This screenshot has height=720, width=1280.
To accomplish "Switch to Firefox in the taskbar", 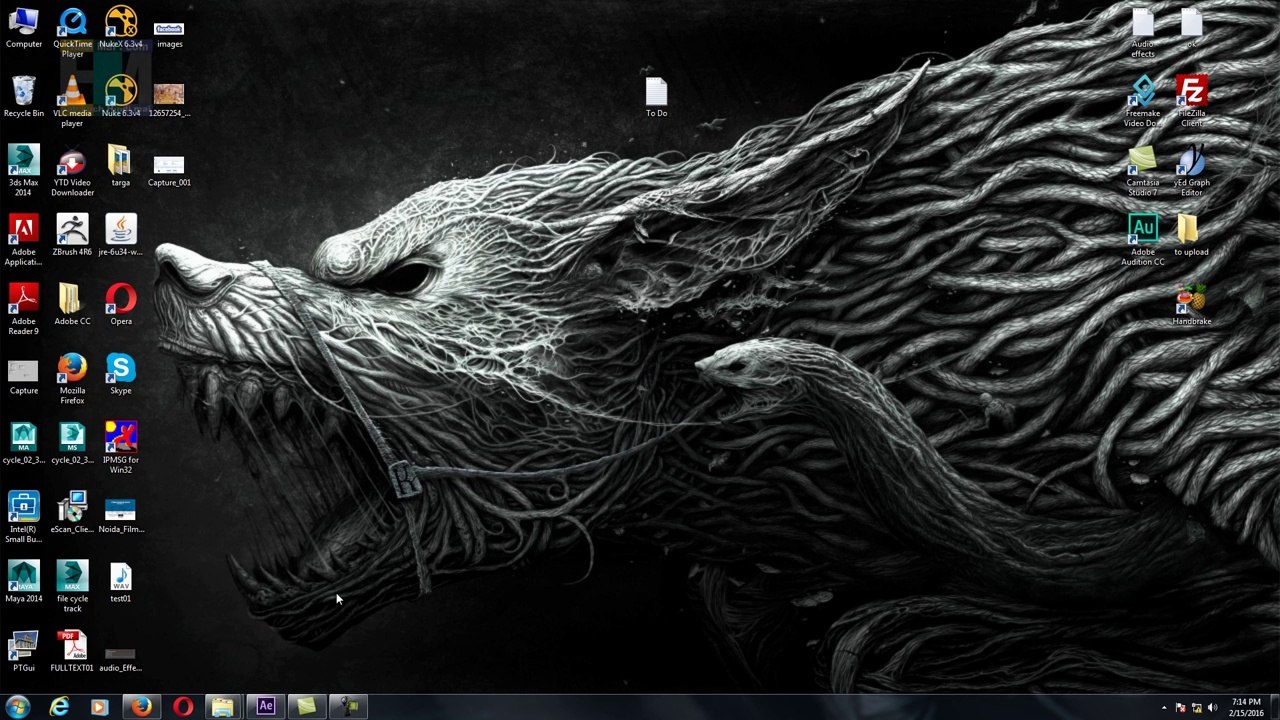I will click(141, 707).
